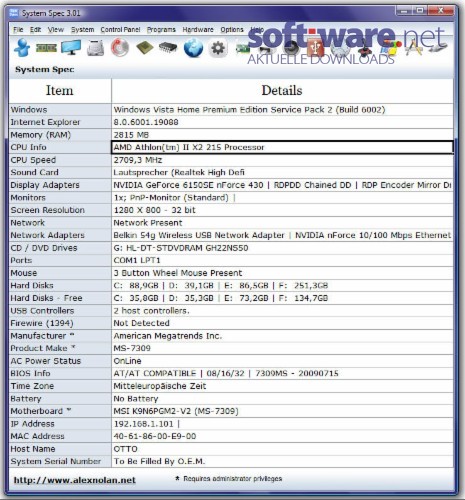Click the MSI K9N6PGM2-V2 (MS-7309) value
The height and width of the screenshot is (500, 465).
(176, 411)
